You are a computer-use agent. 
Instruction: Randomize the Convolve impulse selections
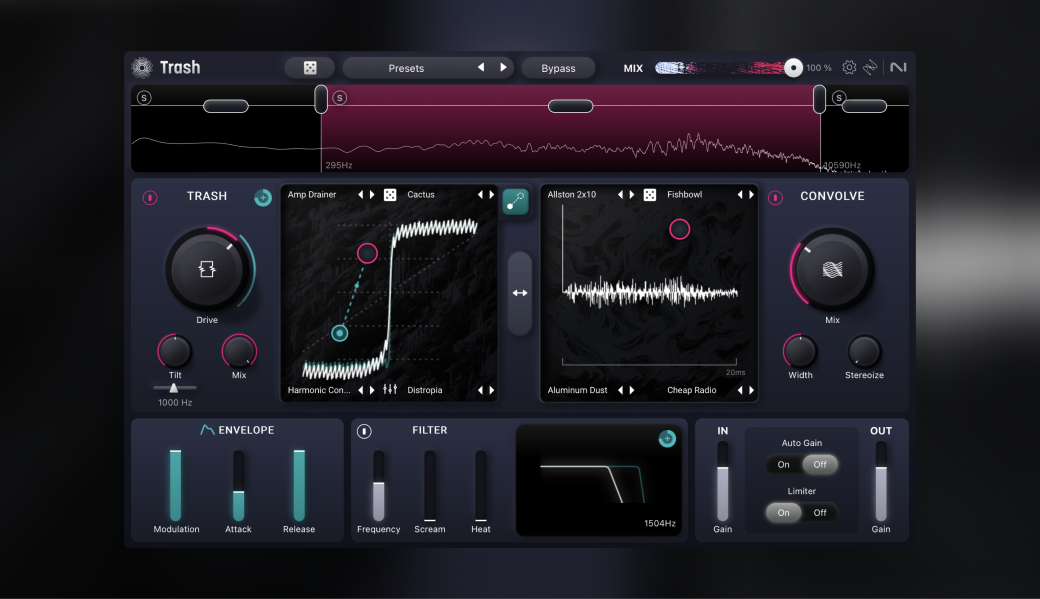pyautogui.click(x=650, y=194)
